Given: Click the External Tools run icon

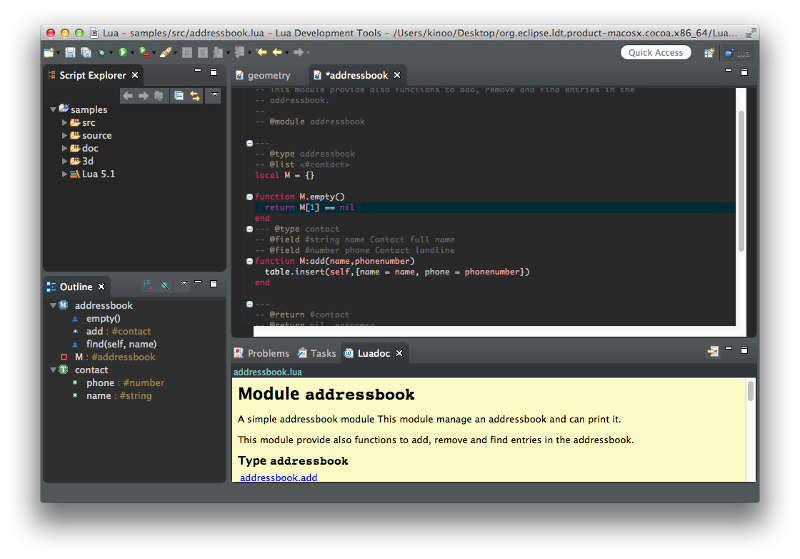Looking at the screenshot, I should [144, 53].
